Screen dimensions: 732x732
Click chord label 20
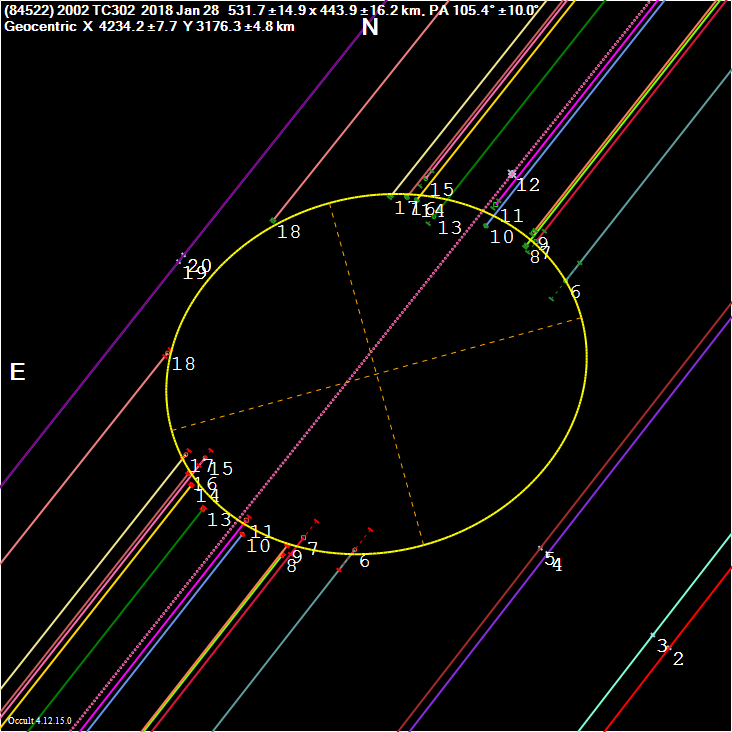[200, 265]
